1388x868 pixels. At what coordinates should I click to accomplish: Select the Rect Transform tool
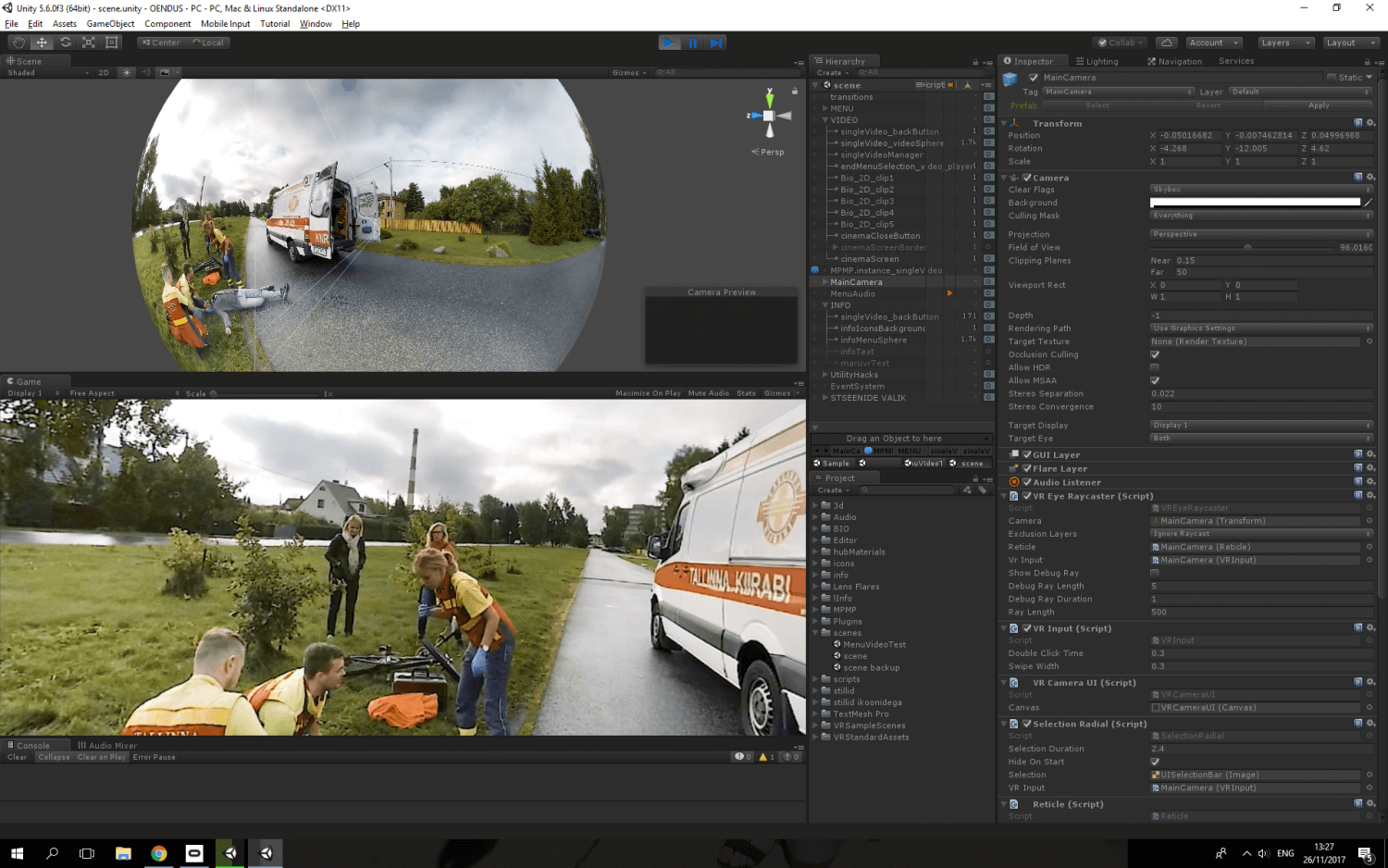112,43
